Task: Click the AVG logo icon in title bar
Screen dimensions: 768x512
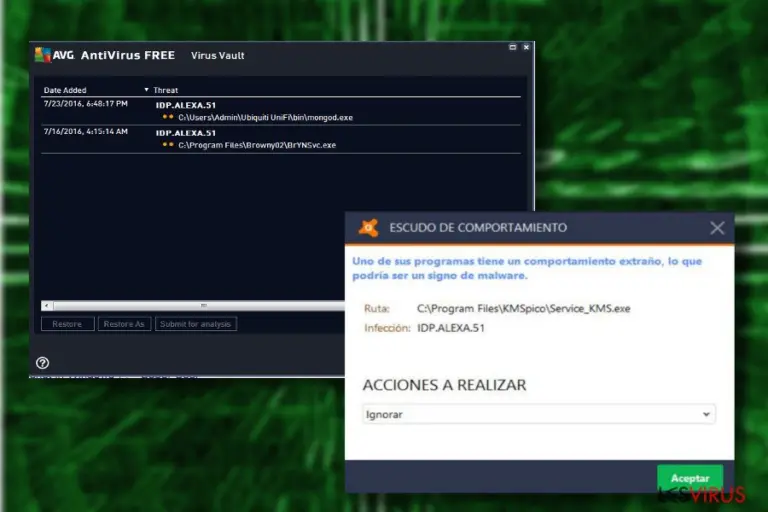Action: (x=43, y=55)
